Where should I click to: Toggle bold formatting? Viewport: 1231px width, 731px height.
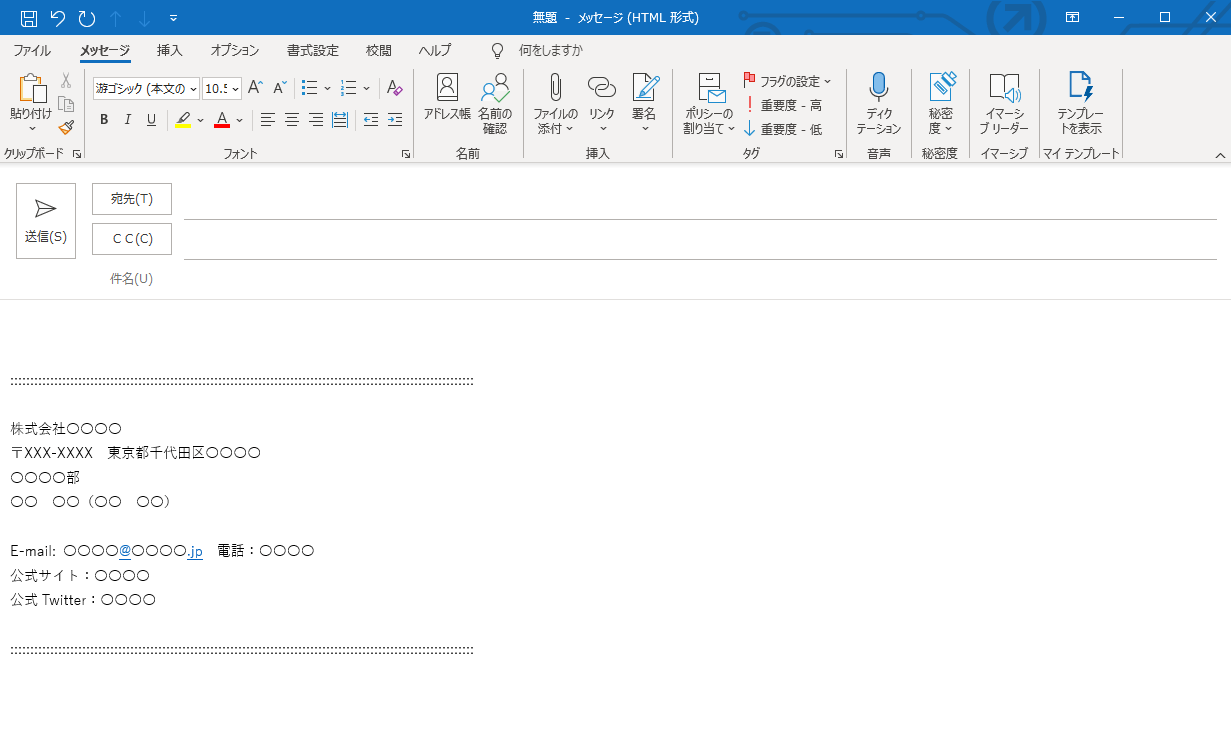(104, 120)
